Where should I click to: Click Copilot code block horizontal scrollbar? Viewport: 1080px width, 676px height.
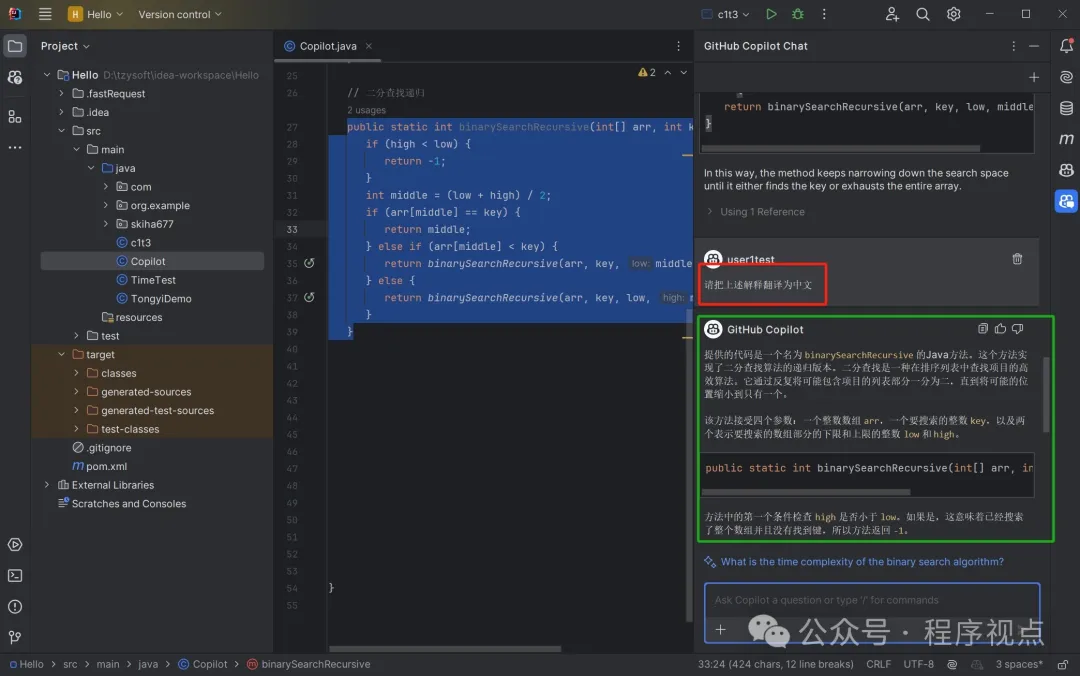click(806, 492)
